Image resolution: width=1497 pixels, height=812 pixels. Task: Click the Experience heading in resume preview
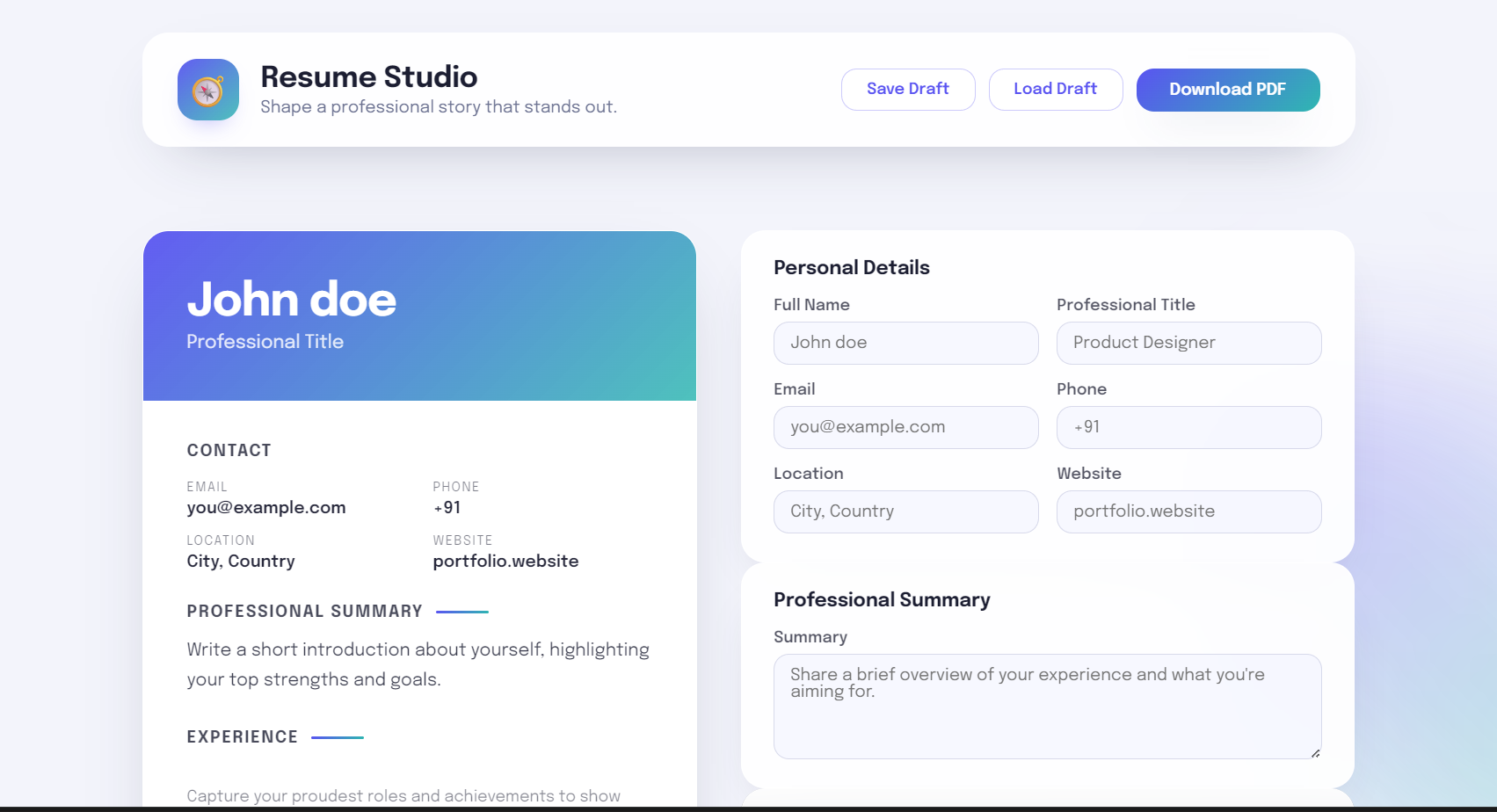[x=242, y=737]
